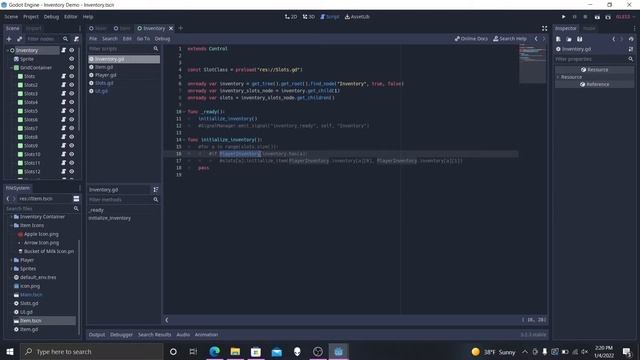Load resource icon in Inspector
The width and height of the screenshot is (640, 360).
[569, 39]
